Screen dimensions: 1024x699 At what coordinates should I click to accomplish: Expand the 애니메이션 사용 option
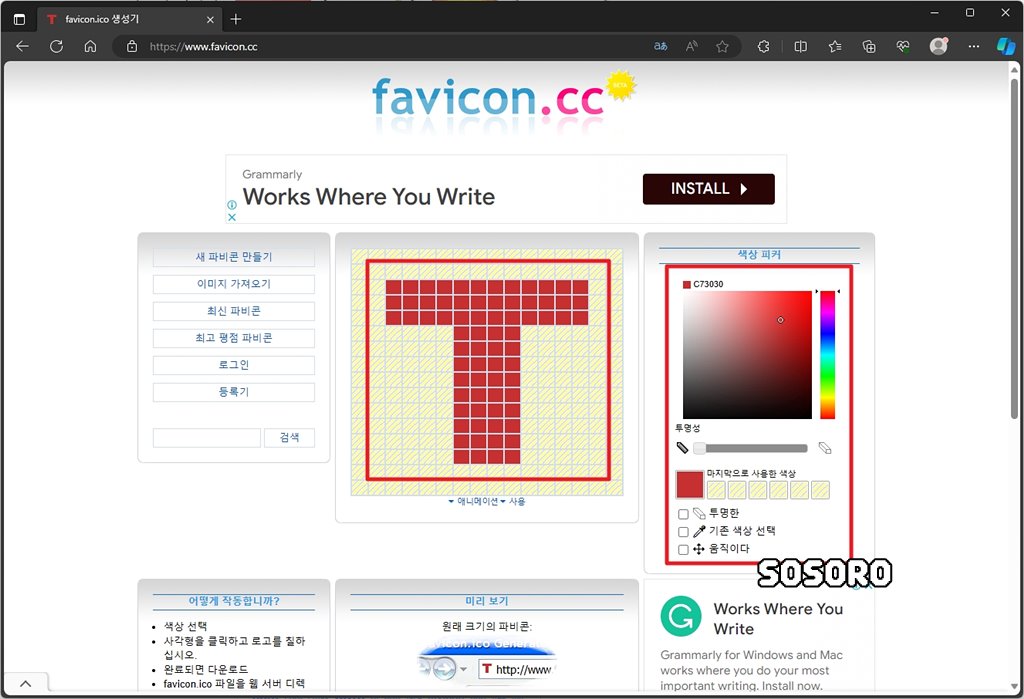click(487, 502)
